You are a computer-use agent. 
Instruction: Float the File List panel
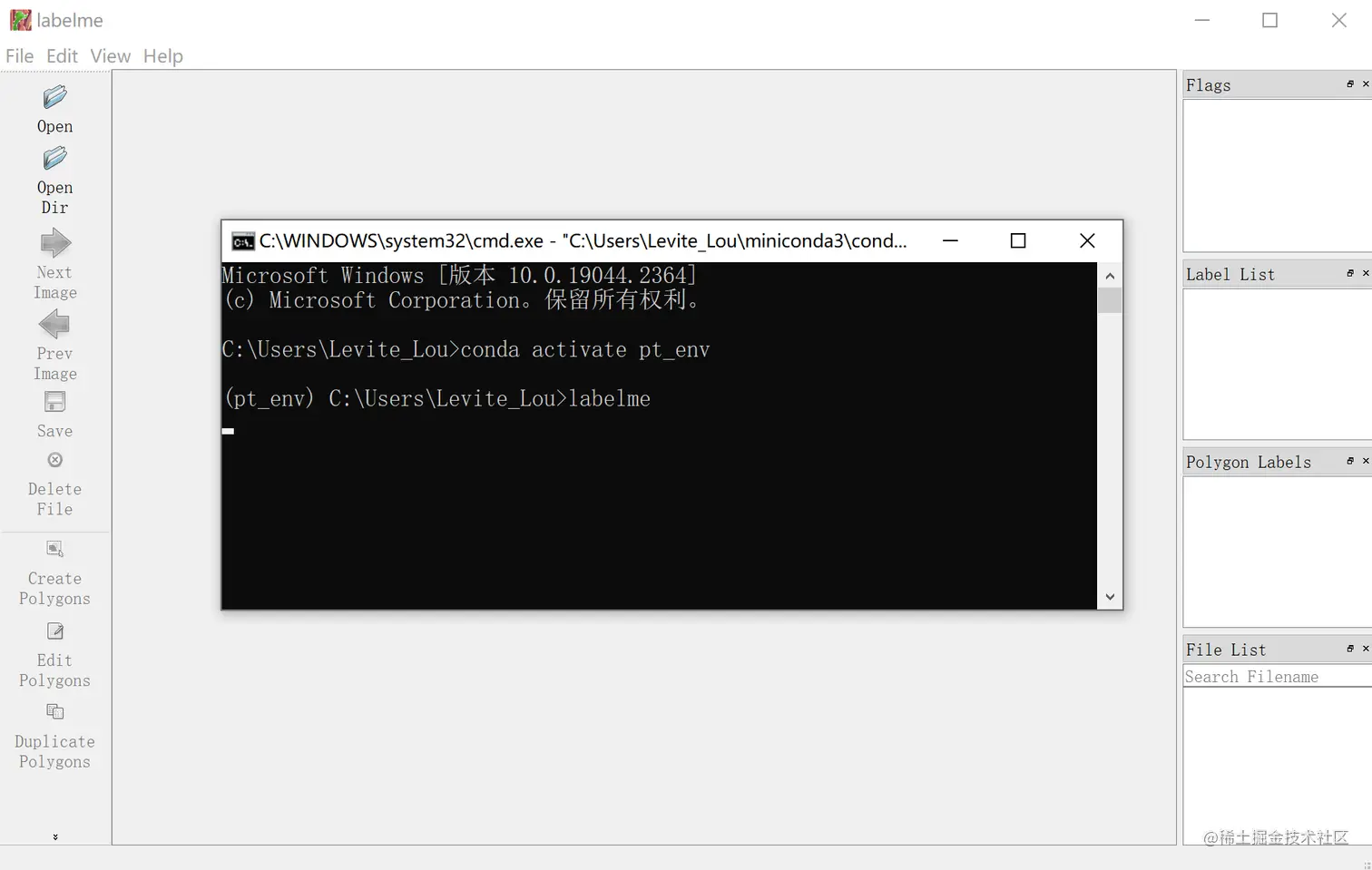pyautogui.click(x=1350, y=649)
